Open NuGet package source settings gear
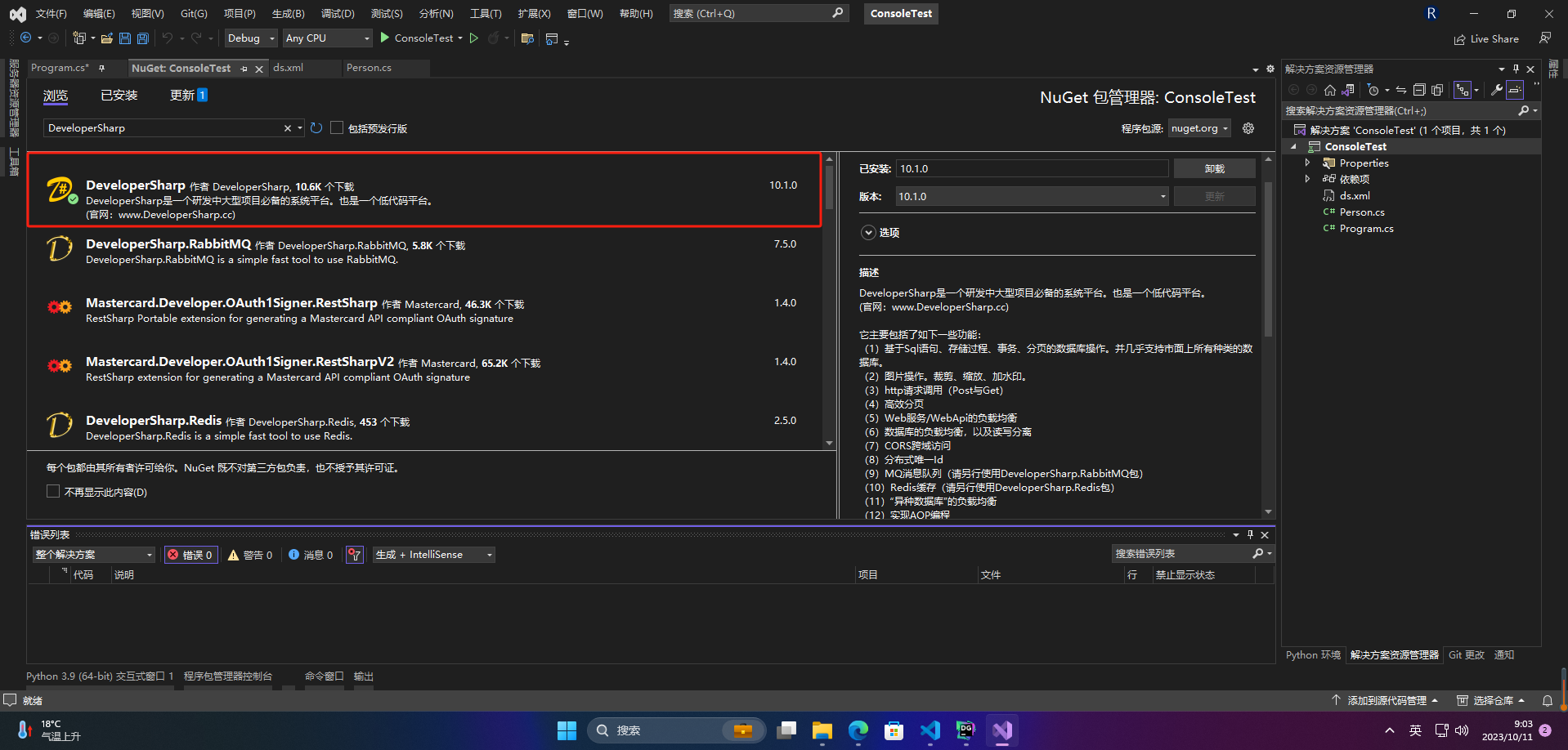 click(x=1248, y=128)
